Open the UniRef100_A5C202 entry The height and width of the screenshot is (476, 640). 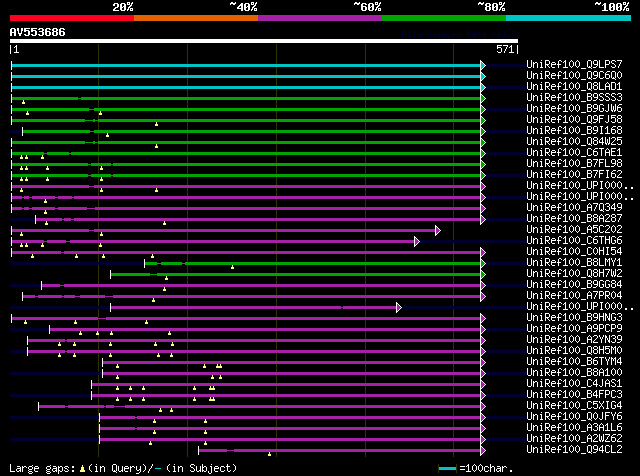[x=574, y=230]
